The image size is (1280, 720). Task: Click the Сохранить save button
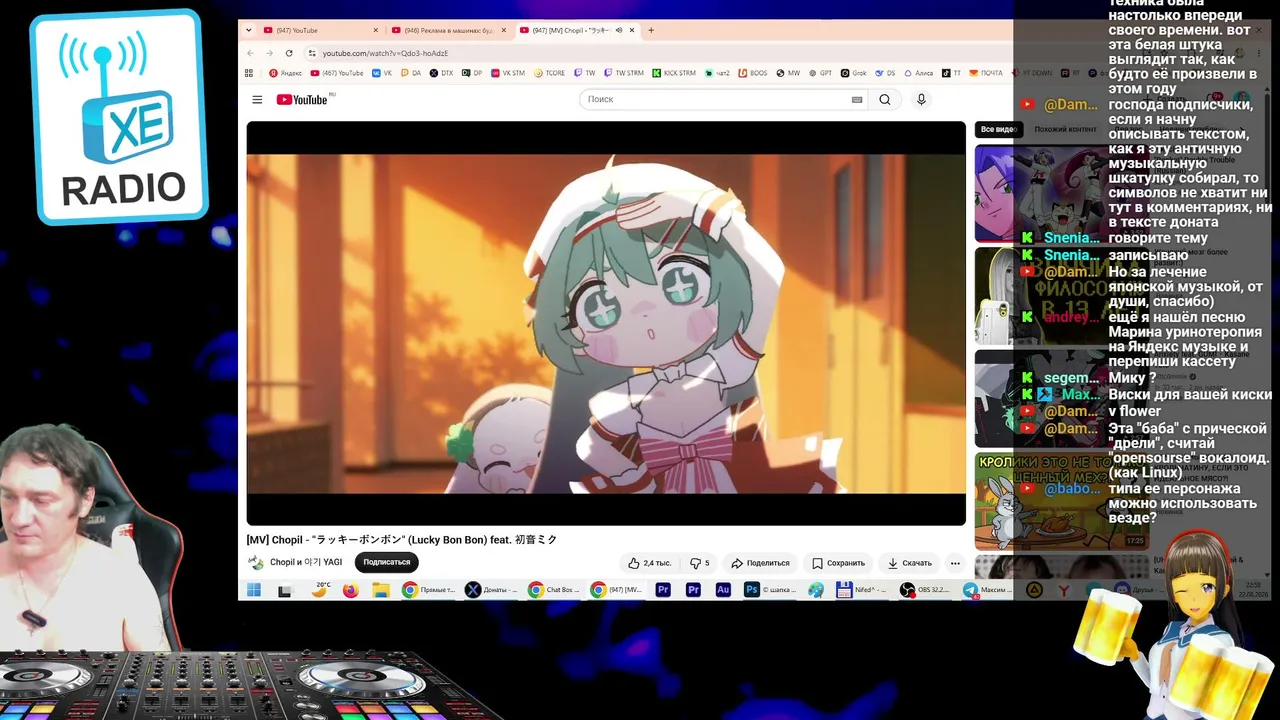pos(838,563)
